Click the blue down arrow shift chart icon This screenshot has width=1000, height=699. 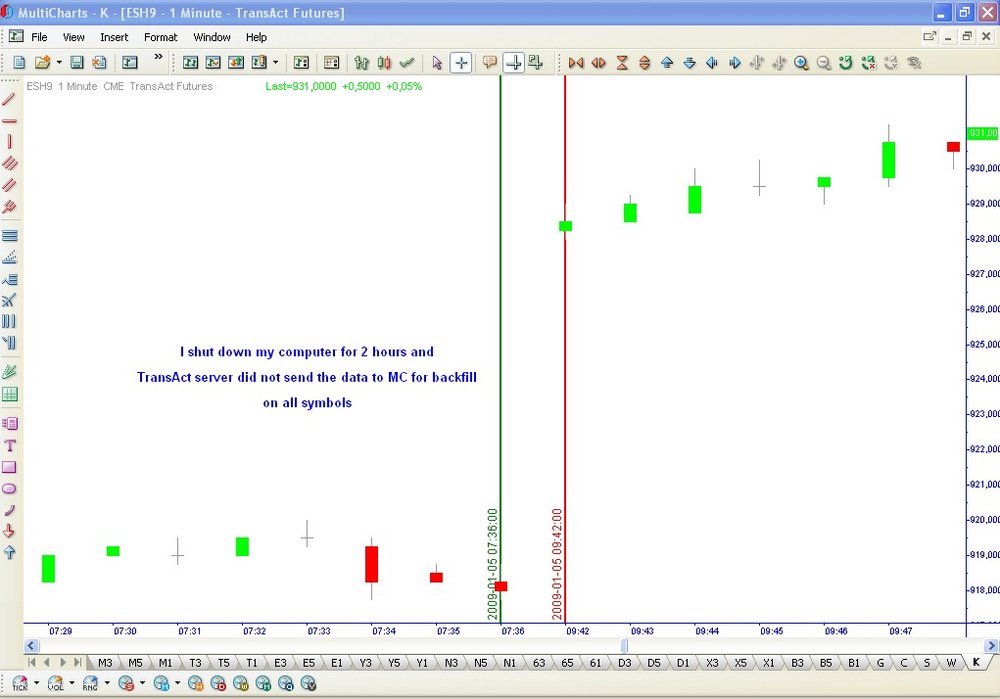tap(689, 63)
